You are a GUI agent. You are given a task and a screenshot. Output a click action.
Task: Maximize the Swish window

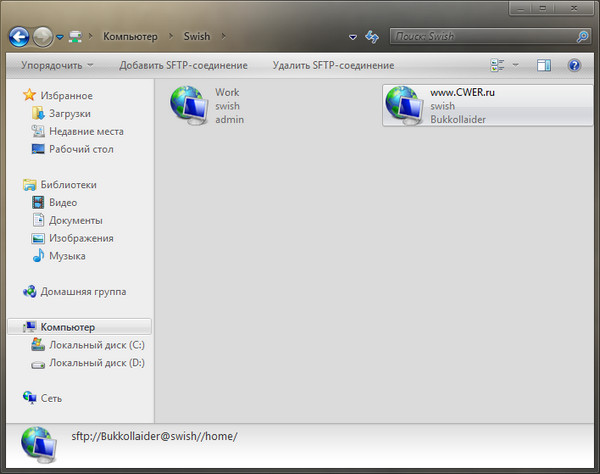click(x=543, y=8)
